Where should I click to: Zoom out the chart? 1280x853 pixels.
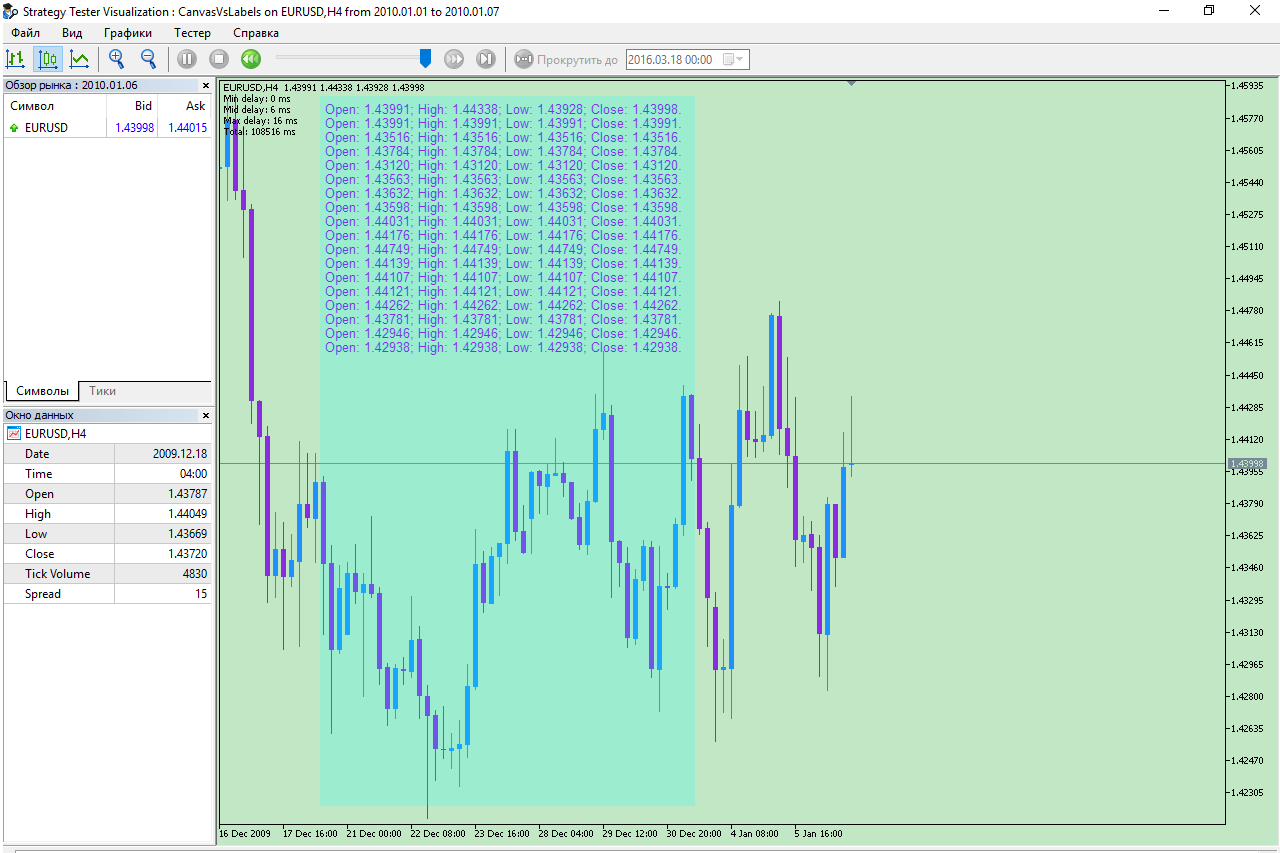148,59
